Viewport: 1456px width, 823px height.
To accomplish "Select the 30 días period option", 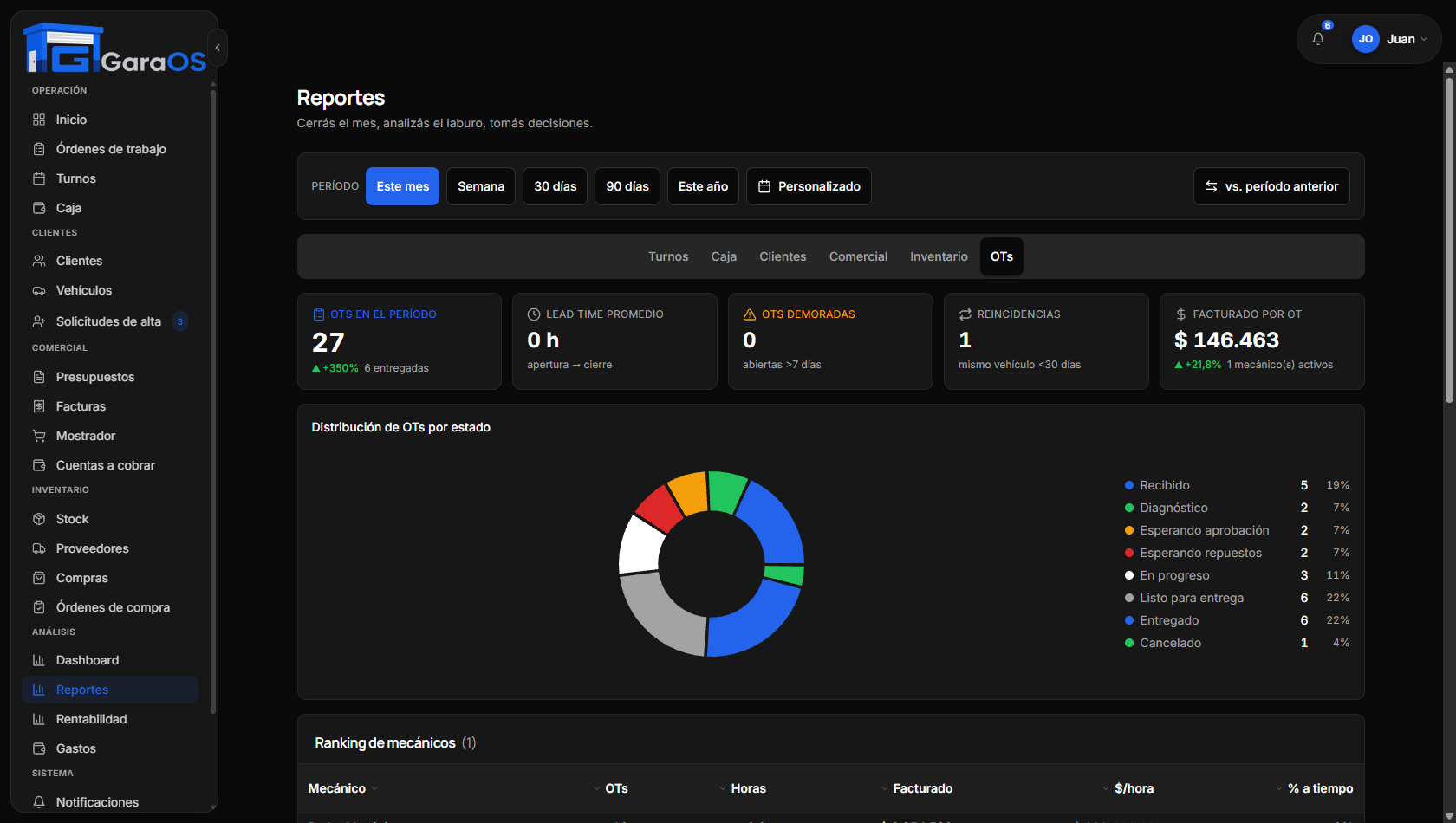I will click(x=556, y=186).
